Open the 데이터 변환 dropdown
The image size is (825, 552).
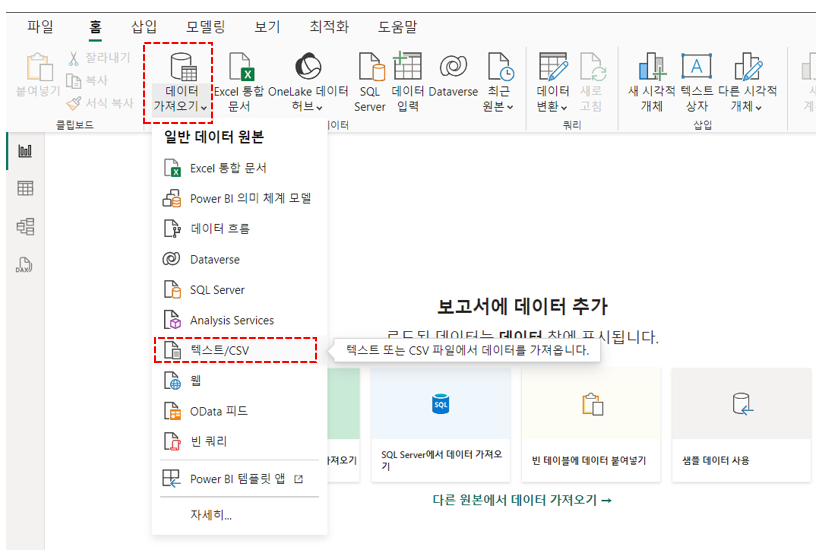coord(552,82)
